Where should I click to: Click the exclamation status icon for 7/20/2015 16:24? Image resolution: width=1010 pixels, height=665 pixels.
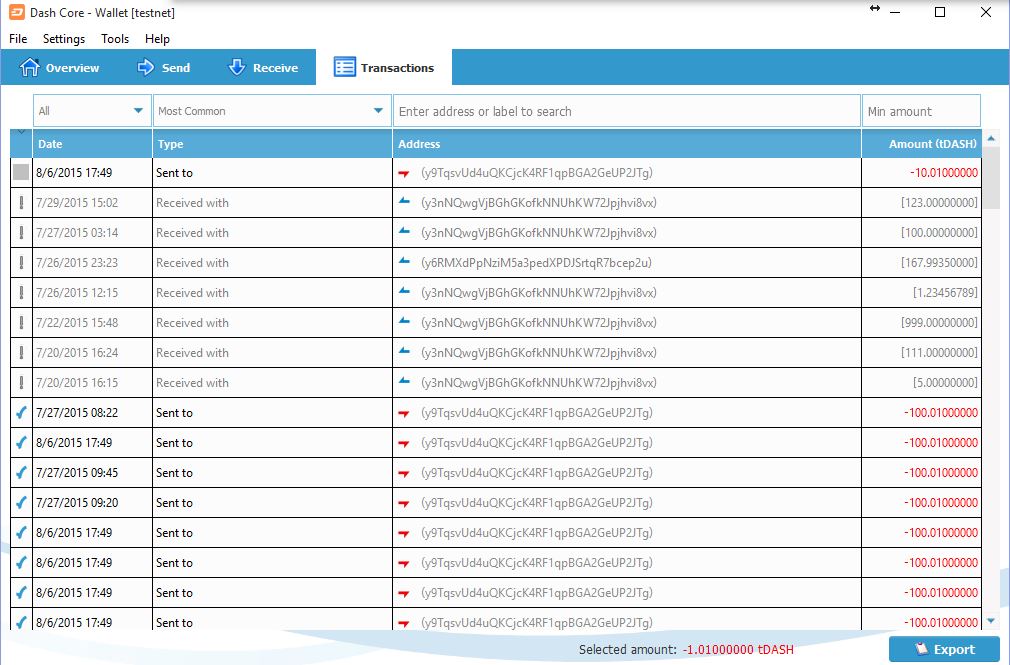coord(21,352)
